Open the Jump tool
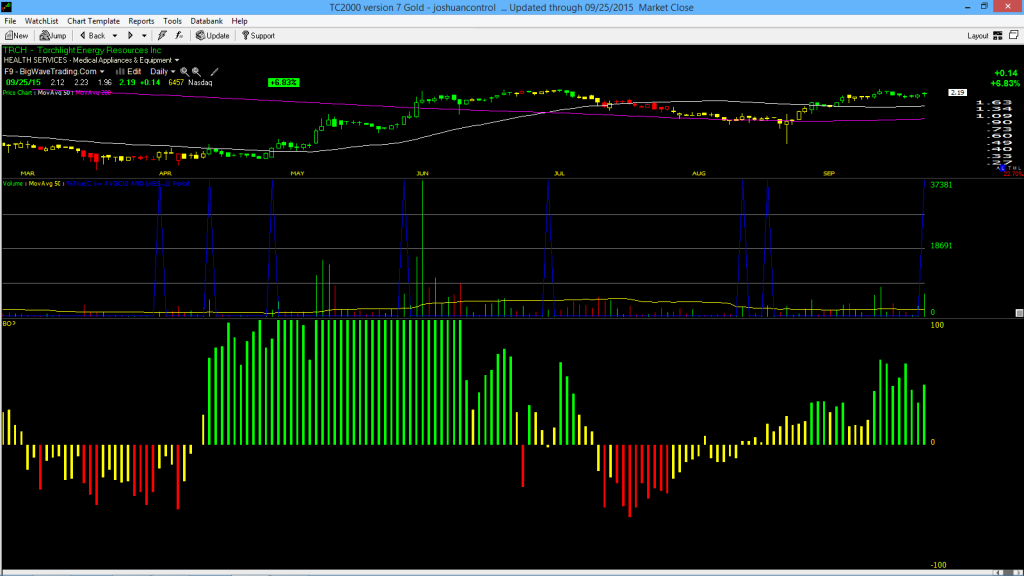Image resolution: width=1024 pixels, height=576 pixels. 53,36
